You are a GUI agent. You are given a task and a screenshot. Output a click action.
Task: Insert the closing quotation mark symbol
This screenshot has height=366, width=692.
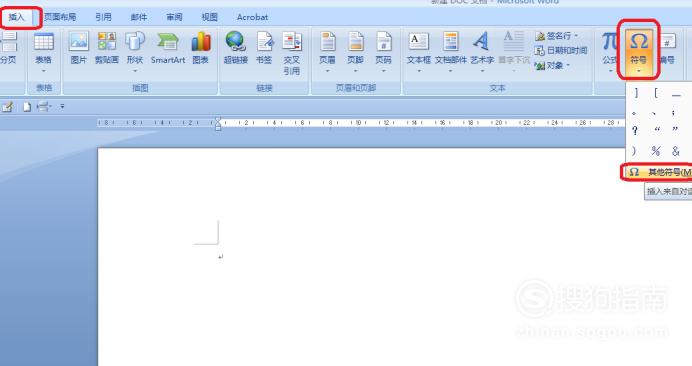tap(675, 130)
